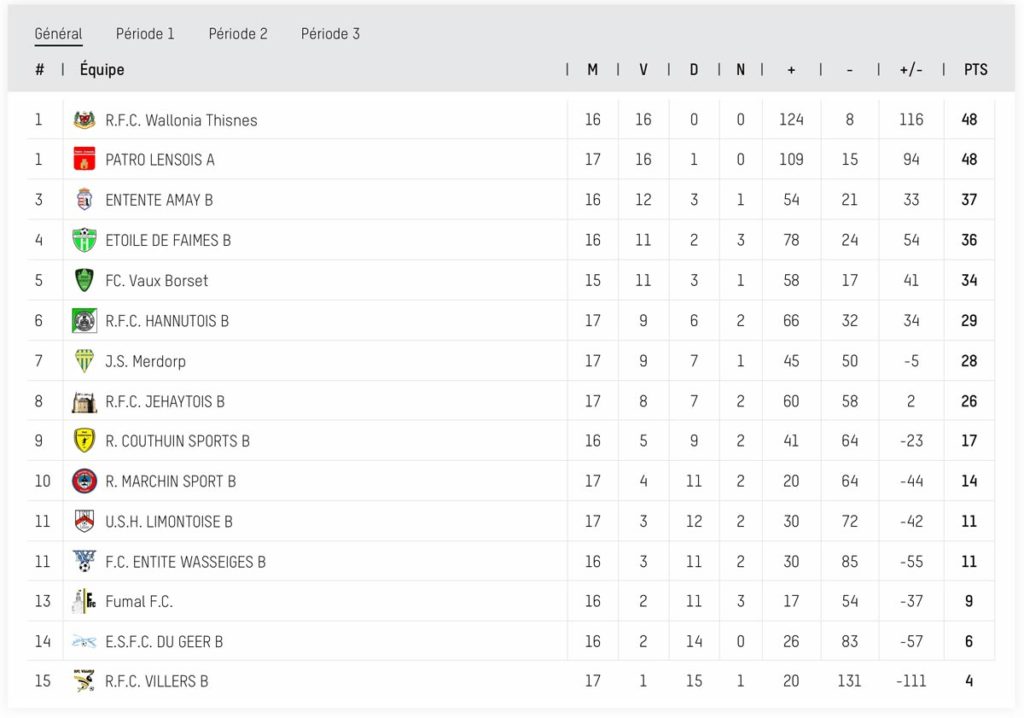Click the Équipe column header
1024x718 pixels.
(x=102, y=69)
